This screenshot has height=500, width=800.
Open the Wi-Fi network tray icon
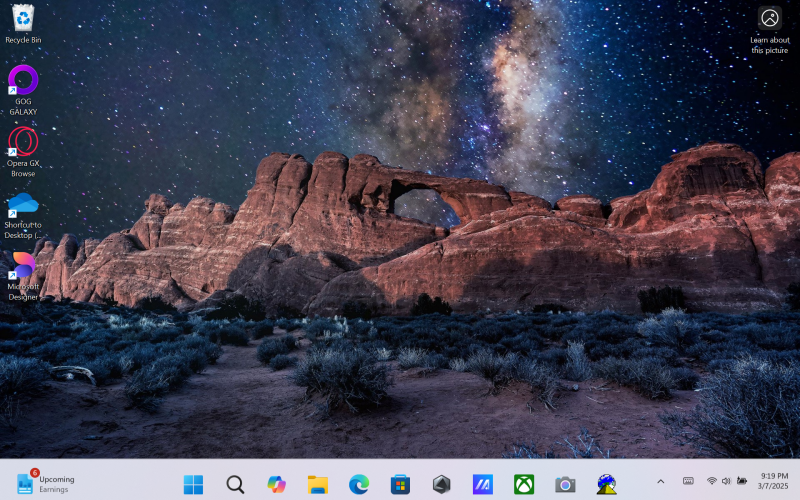[712, 481]
